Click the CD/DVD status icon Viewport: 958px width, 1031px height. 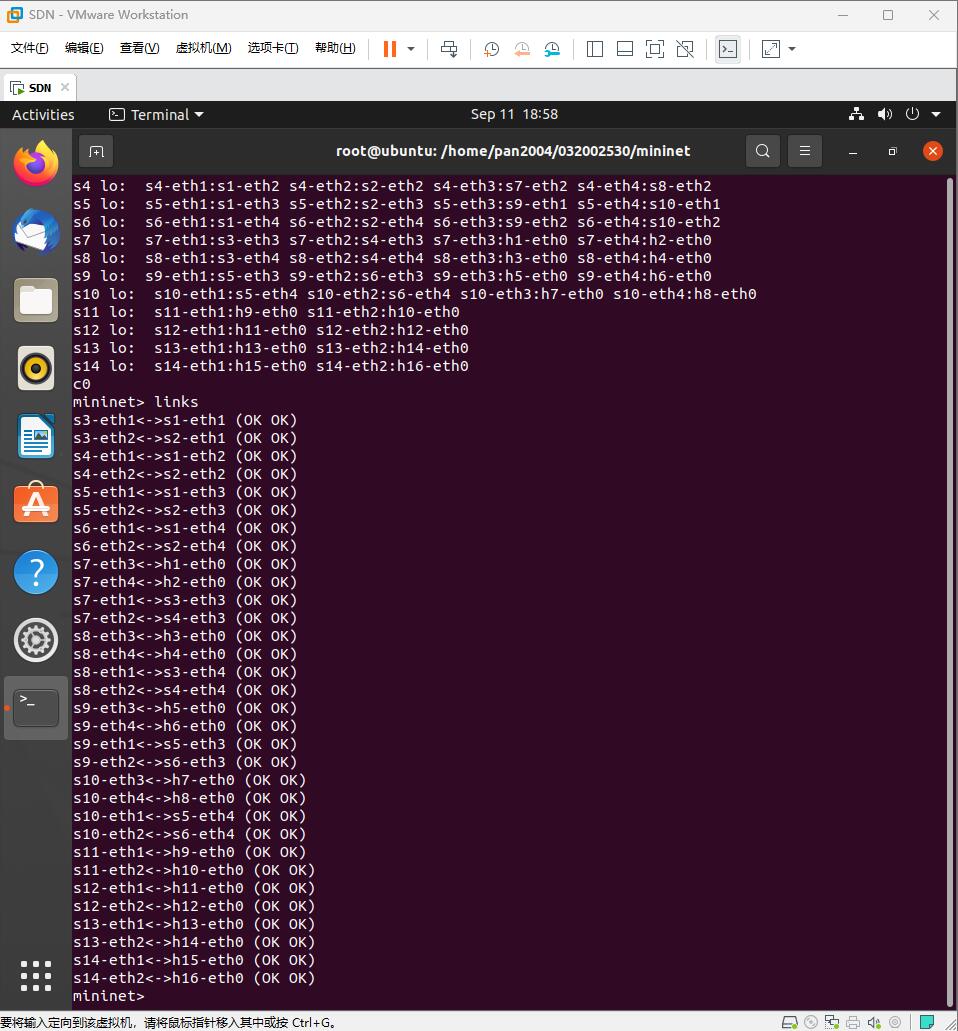click(x=811, y=1022)
